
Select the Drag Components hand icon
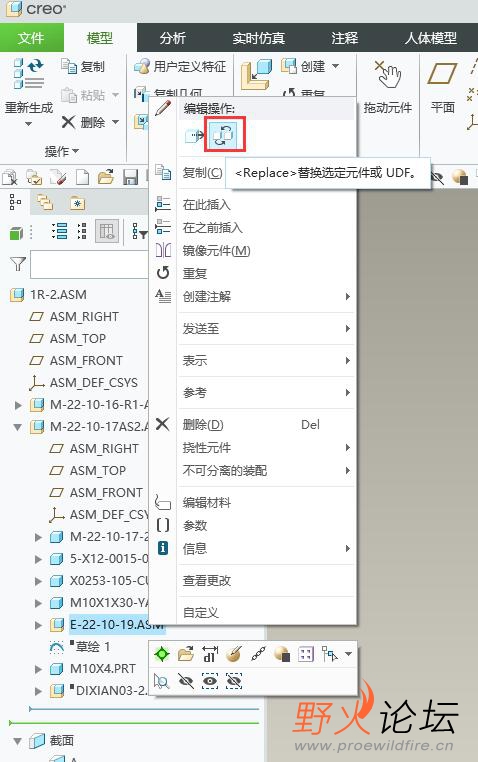pyautogui.click(x=388, y=74)
